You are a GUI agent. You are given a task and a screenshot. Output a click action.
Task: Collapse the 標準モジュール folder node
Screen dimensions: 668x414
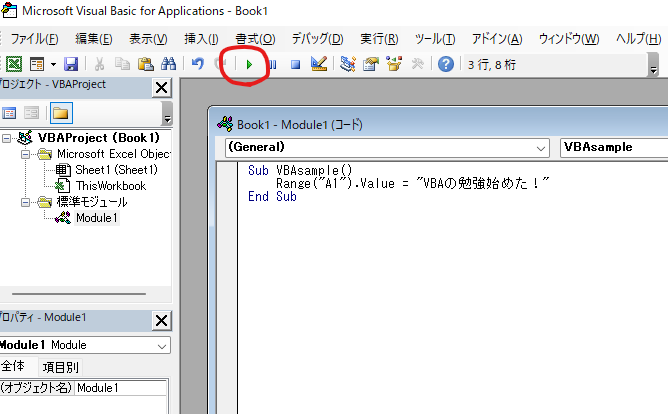pos(26,202)
